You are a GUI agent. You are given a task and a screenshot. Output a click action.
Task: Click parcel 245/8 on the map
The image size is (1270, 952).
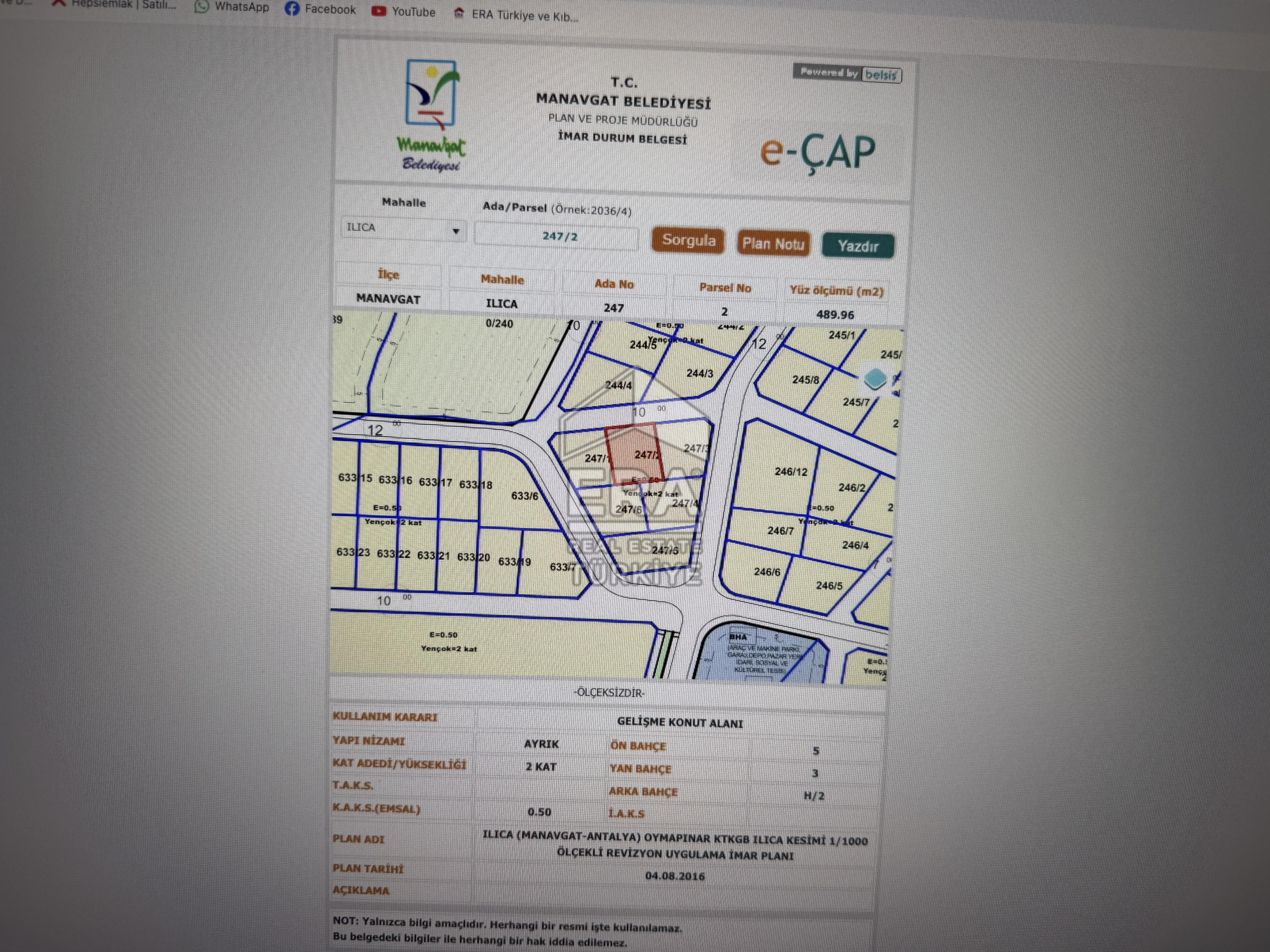[x=806, y=380]
